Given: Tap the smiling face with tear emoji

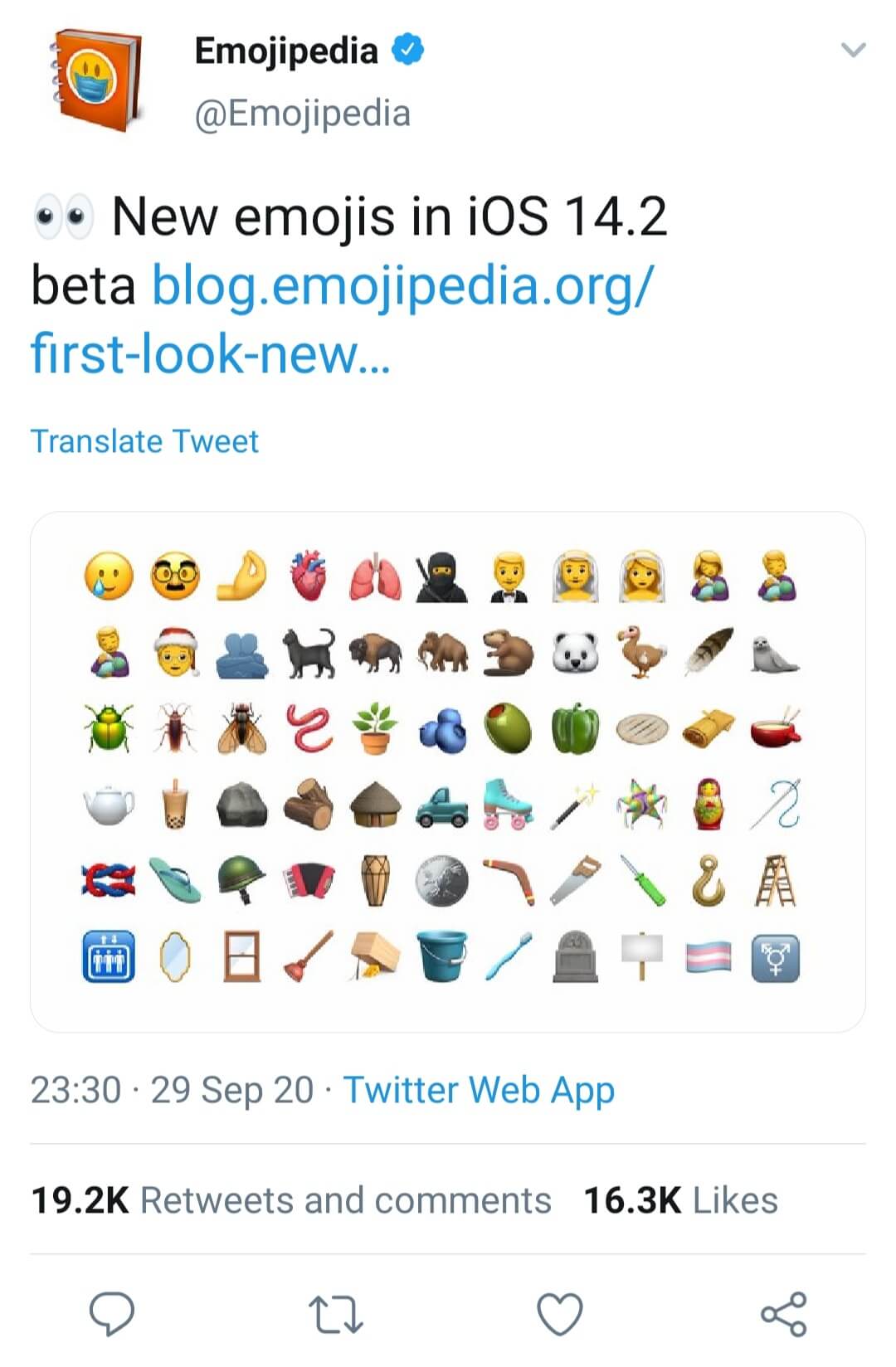Looking at the screenshot, I should click(x=109, y=576).
